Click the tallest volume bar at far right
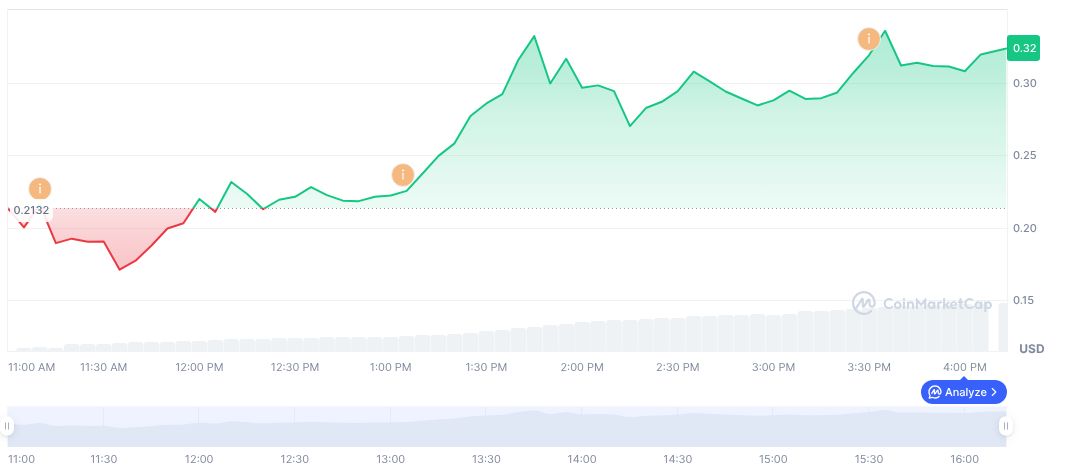This screenshot has height=470, width=1072. pos(1002,327)
